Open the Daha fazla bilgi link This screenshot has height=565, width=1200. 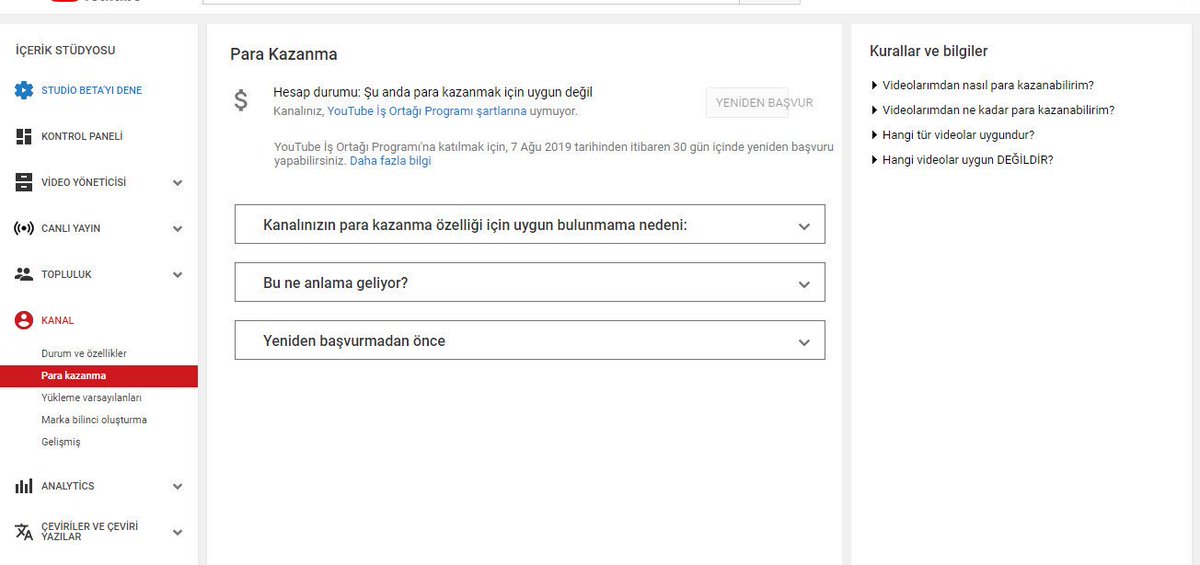pos(390,160)
